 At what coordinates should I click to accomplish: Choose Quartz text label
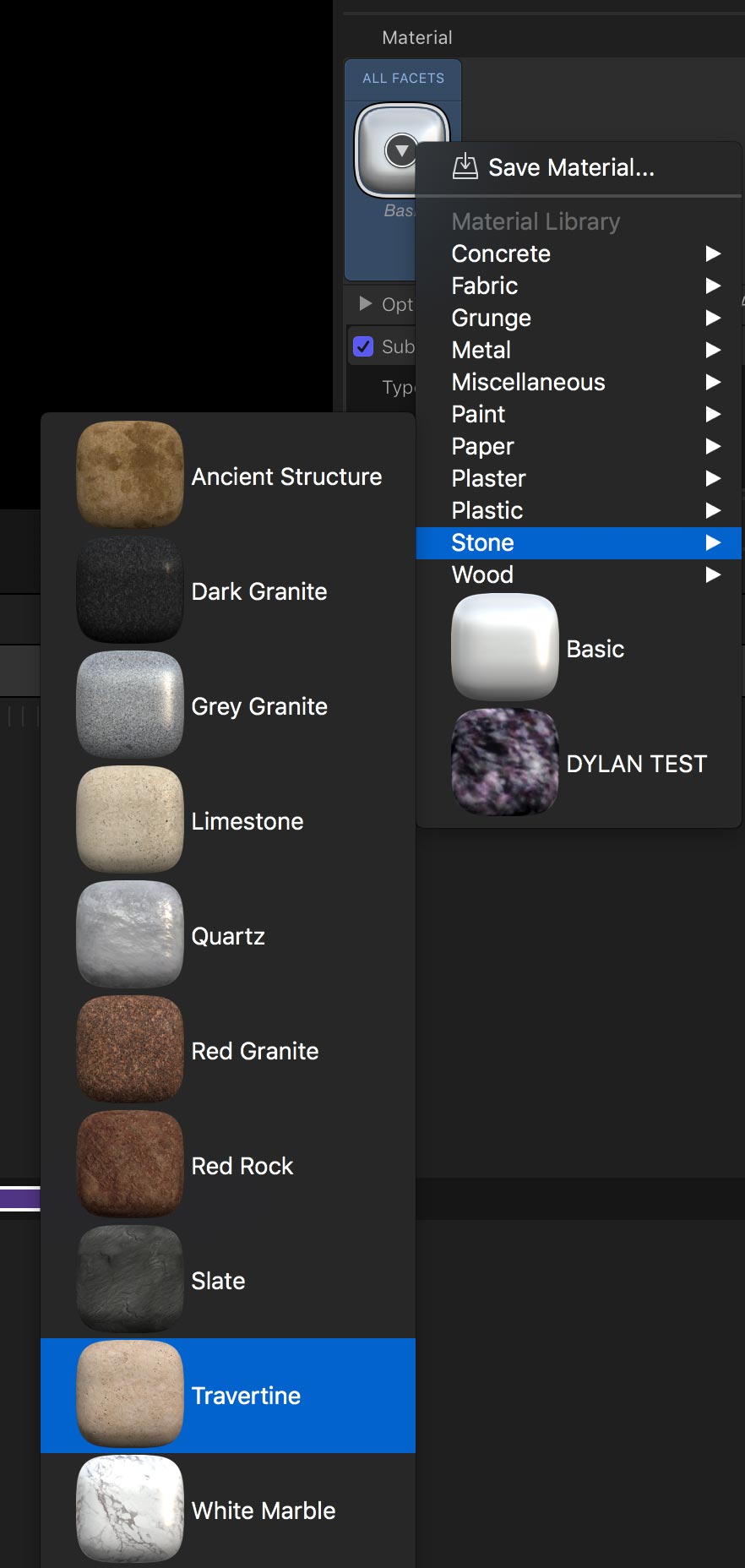pos(228,936)
